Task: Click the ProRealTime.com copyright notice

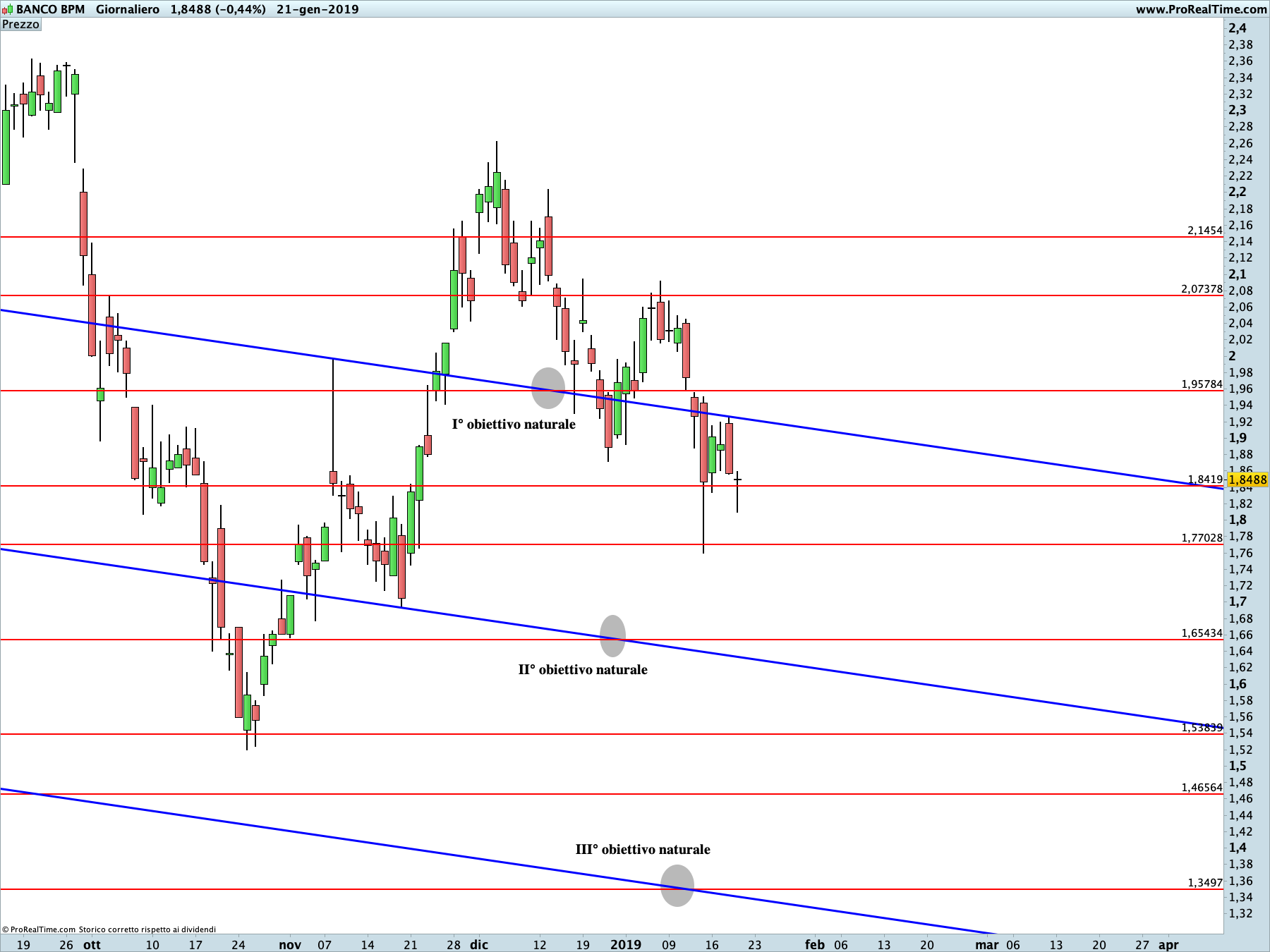Action: [x=109, y=929]
